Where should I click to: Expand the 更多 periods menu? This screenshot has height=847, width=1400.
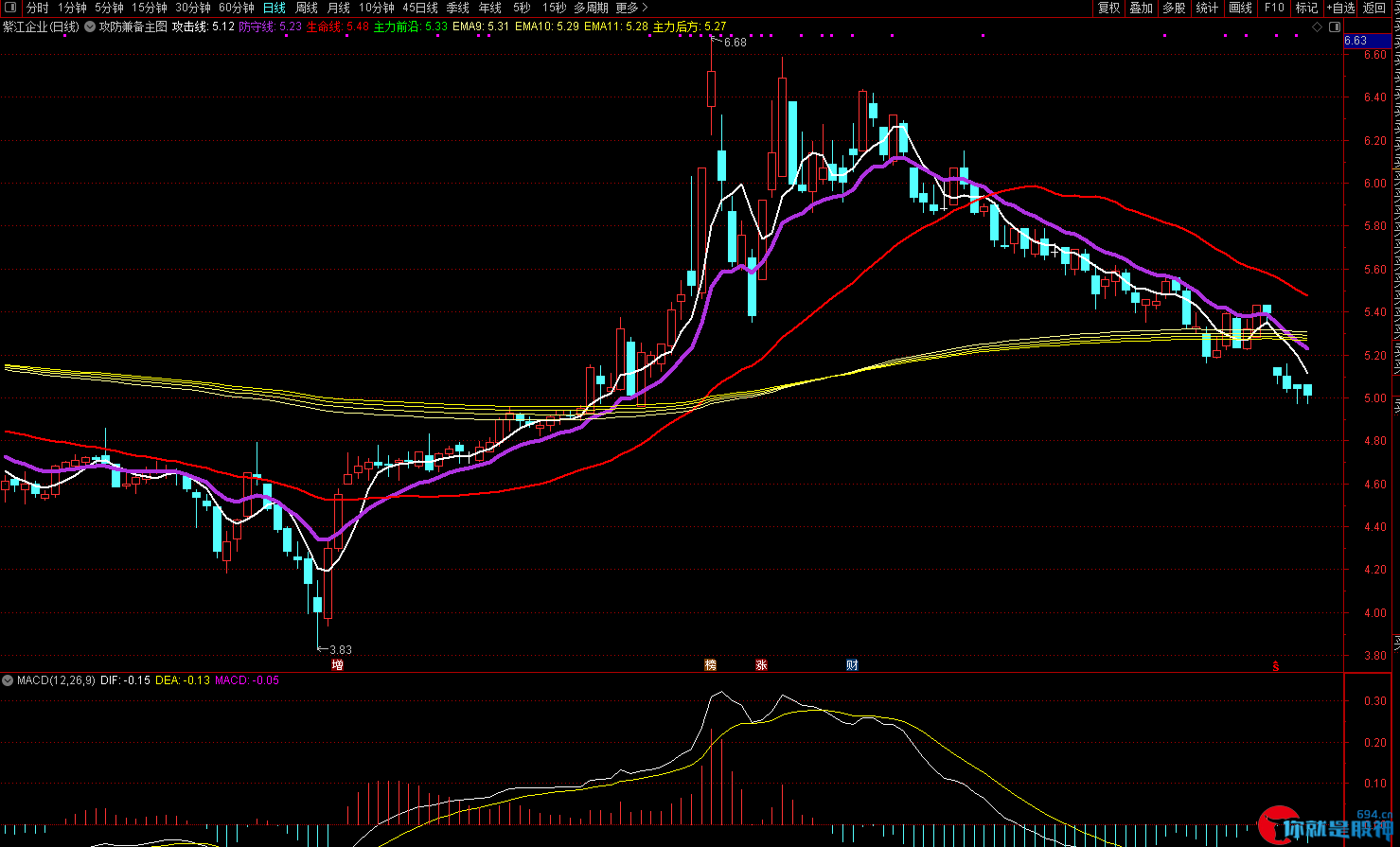pyautogui.click(x=631, y=8)
